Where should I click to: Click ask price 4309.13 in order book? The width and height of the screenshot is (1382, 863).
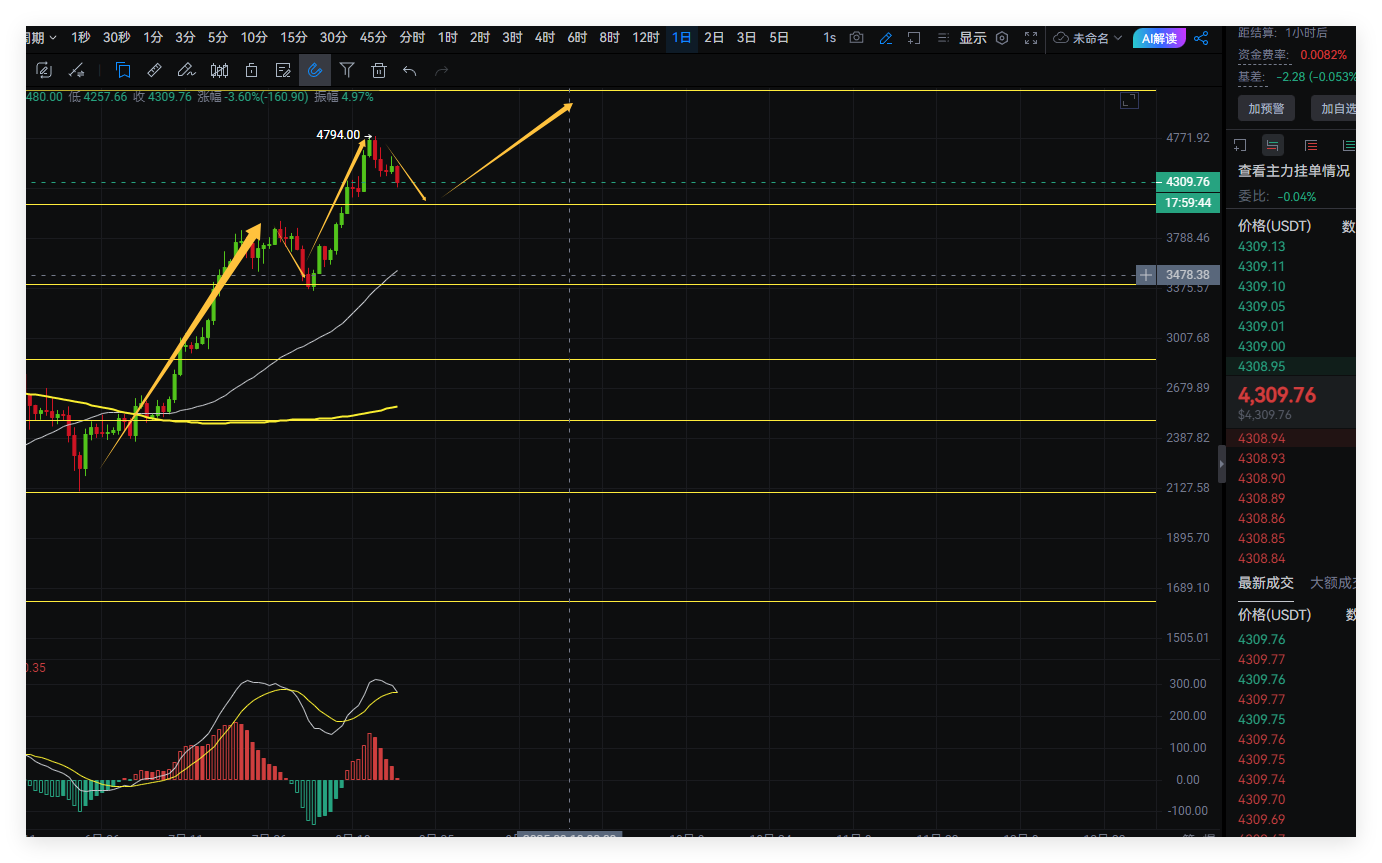[1262, 246]
